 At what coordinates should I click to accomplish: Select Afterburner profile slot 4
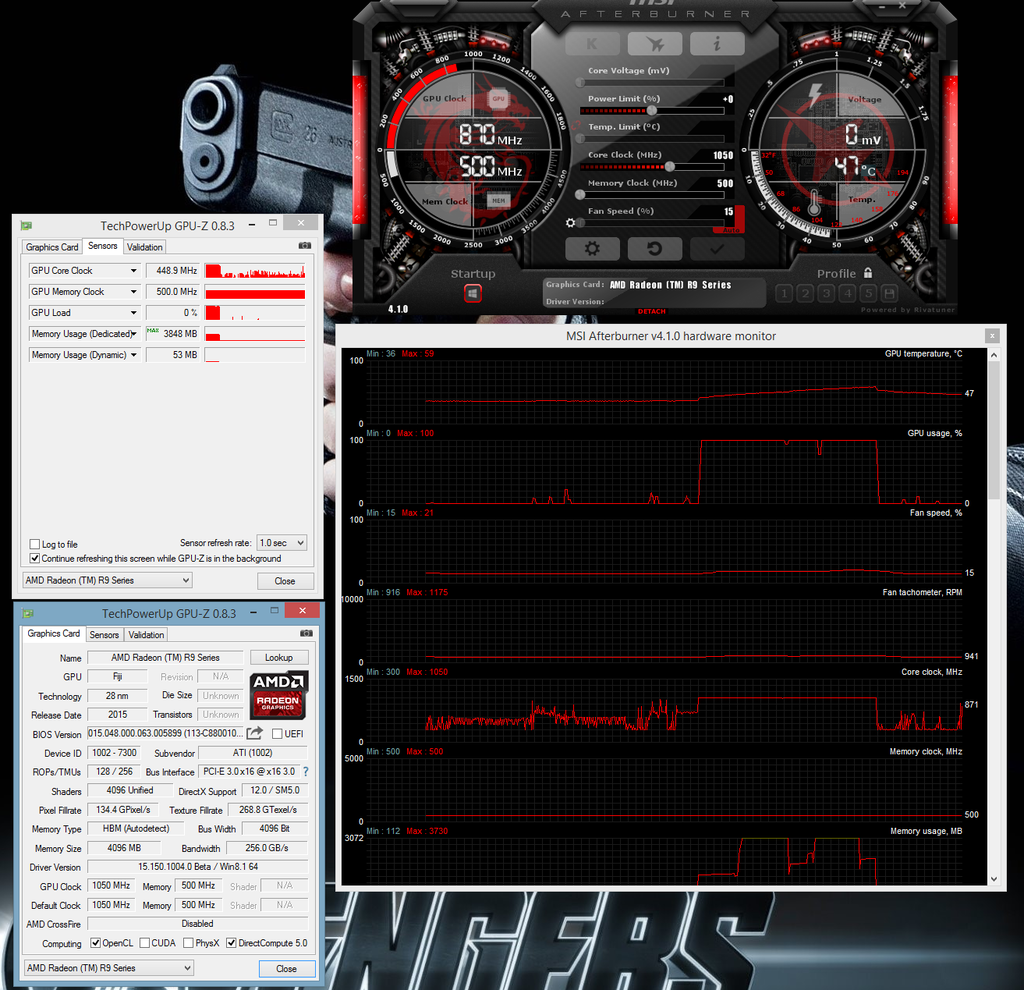click(x=847, y=293)
